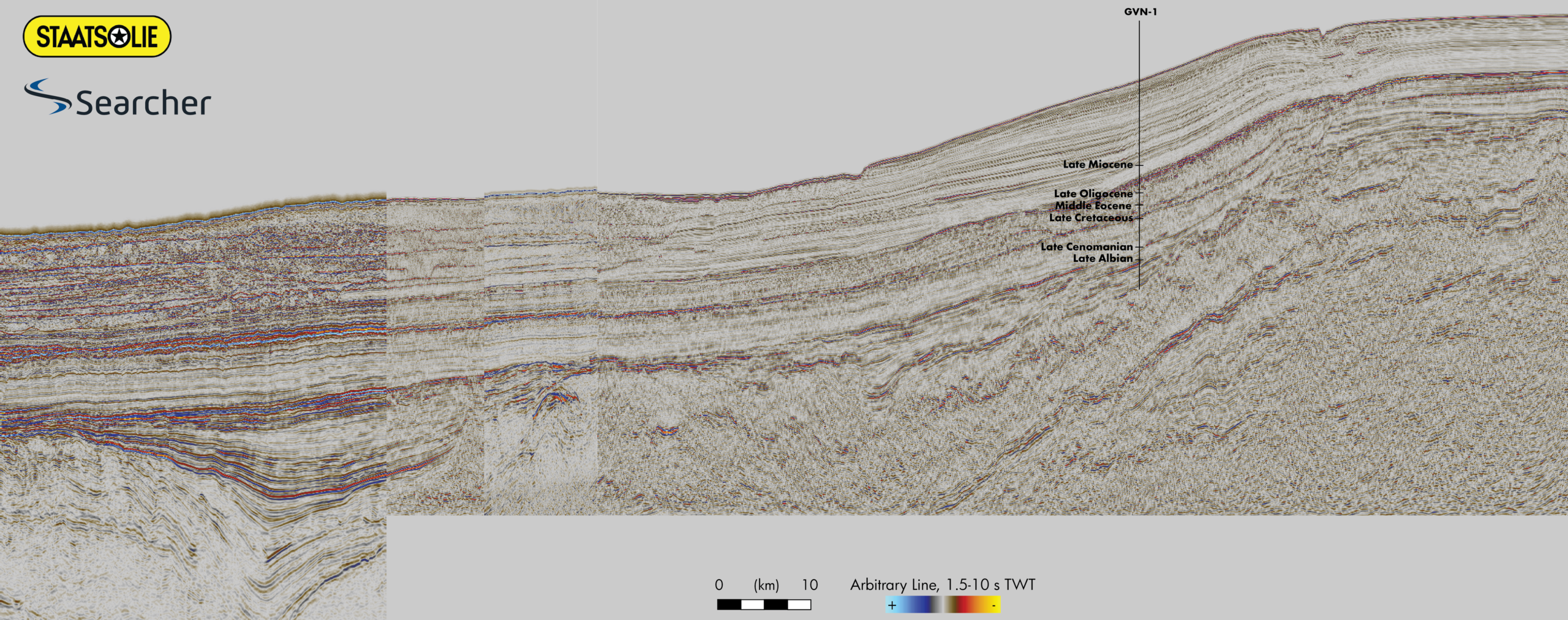Click the yellow Staatsolie logo
This screenshot has width=1568, height=620.
click(x=96, y=37)
